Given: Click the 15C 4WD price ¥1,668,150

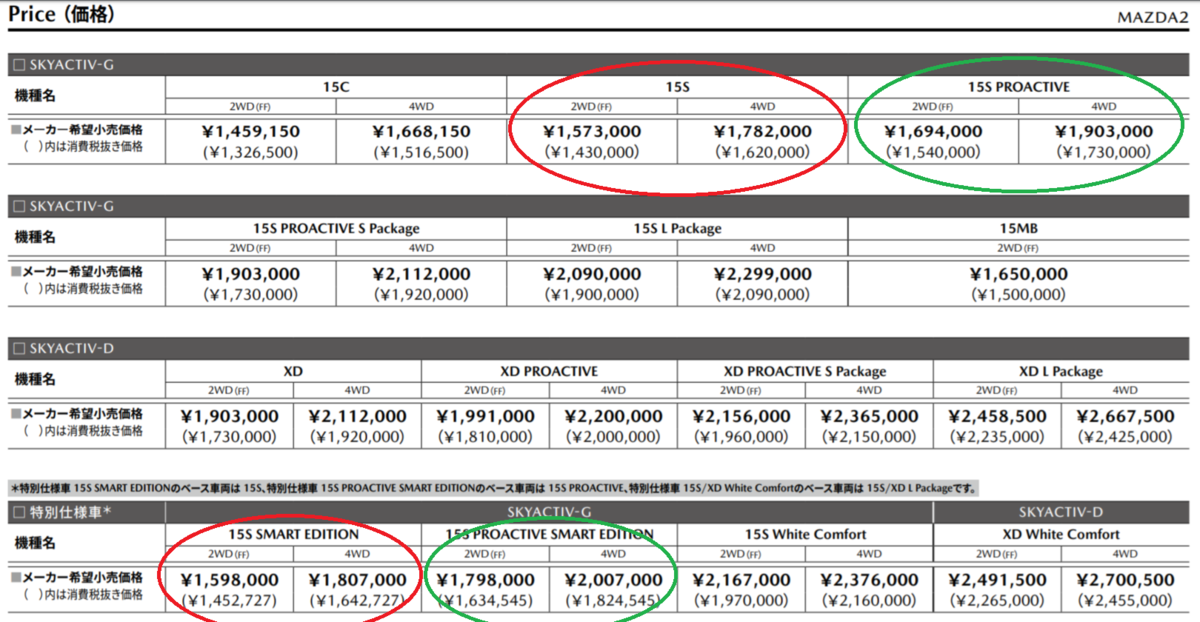Looking at the screenshot, I should pyautogui.click(x=421, y=131).
